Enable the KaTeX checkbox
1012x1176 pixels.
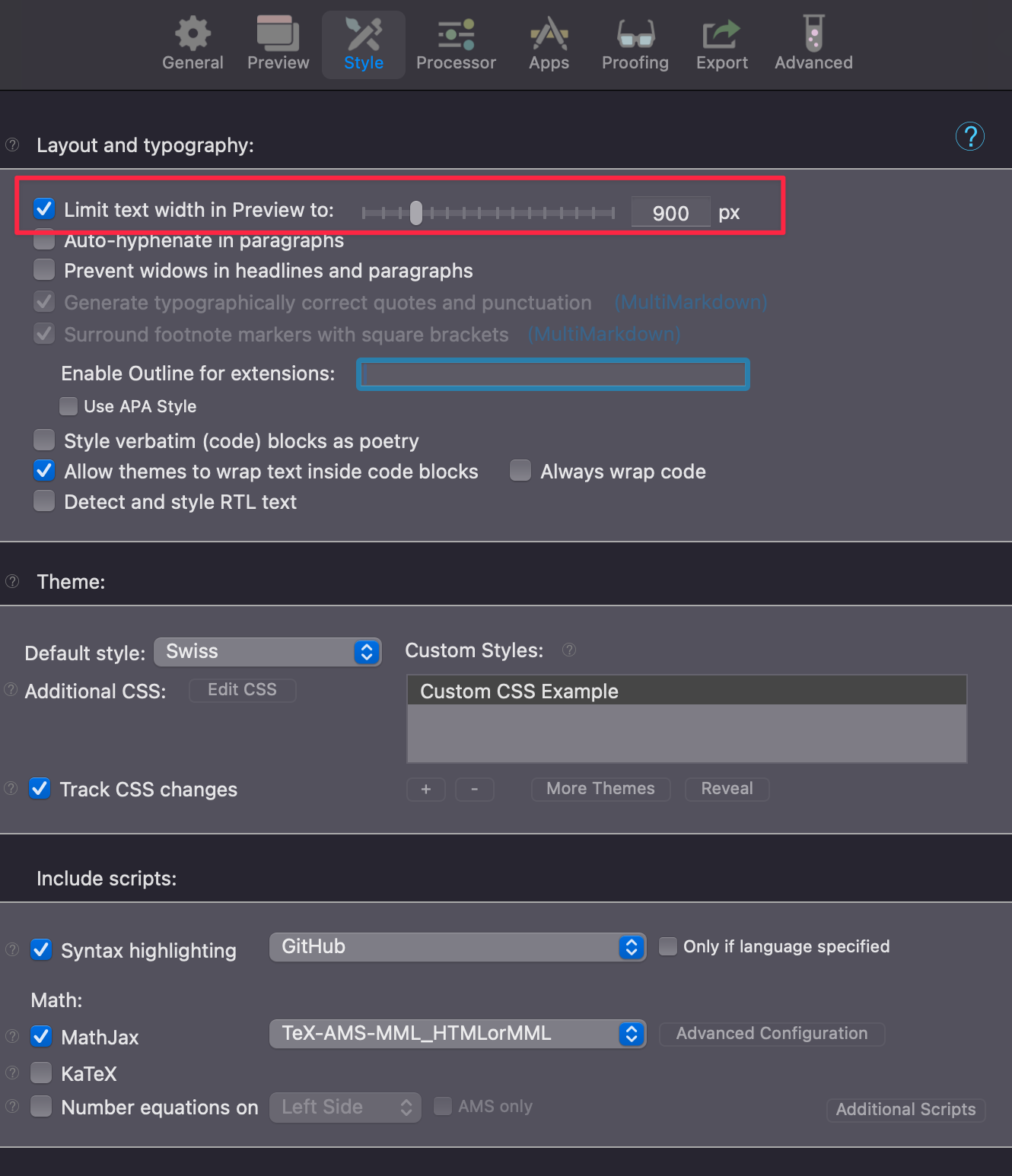[42, 1073]
